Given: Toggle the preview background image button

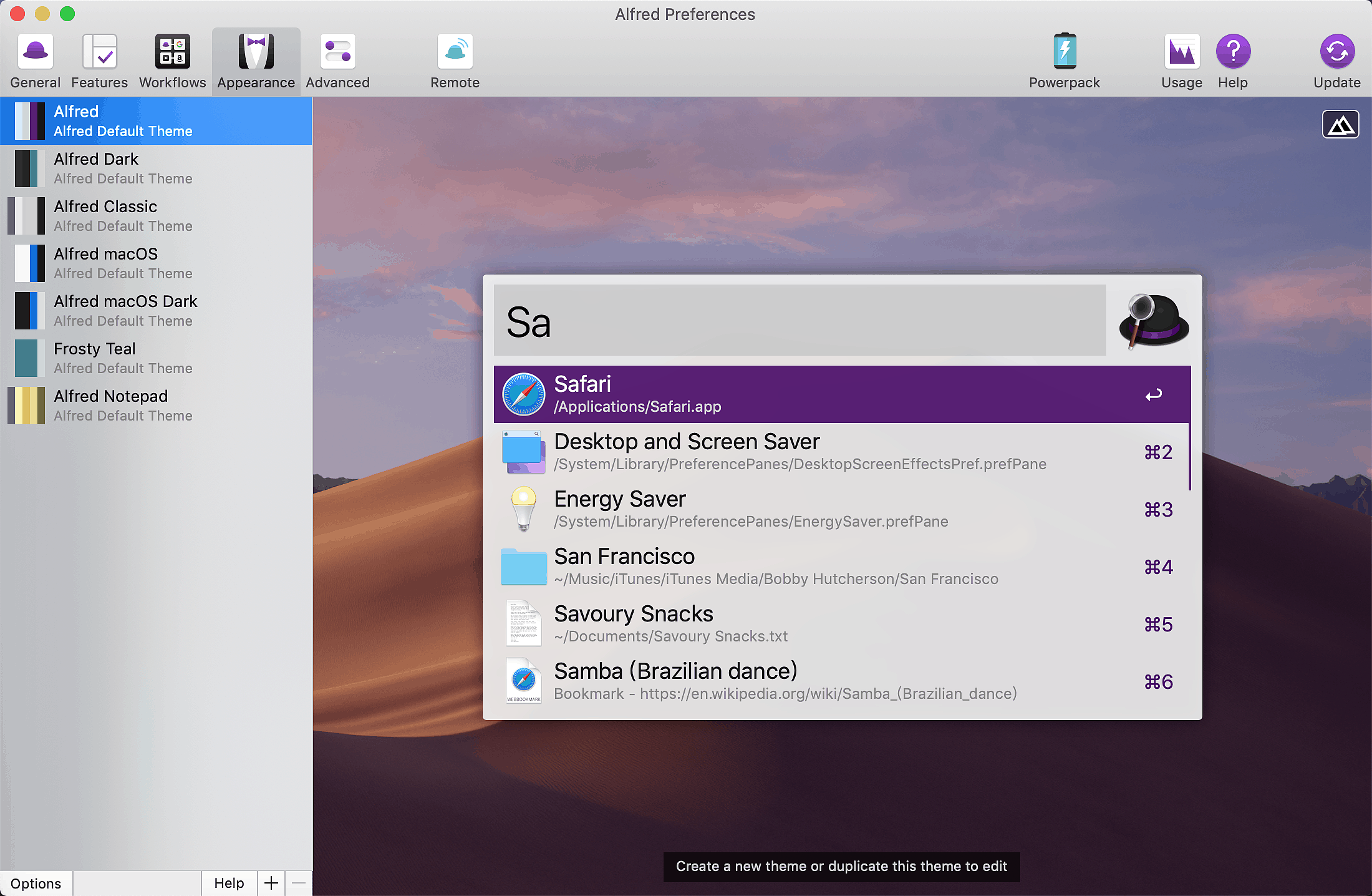Looking at the screenshot, I should click(x=1340, y=125).
